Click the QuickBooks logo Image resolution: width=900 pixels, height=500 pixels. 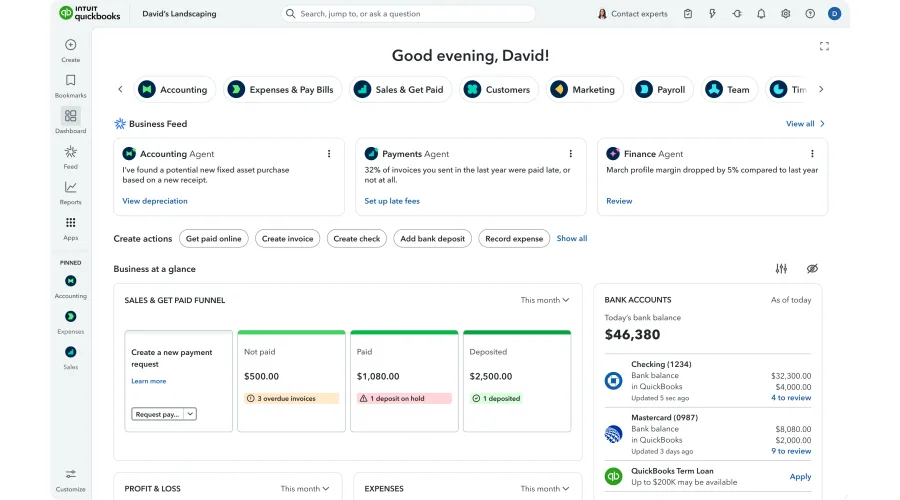click(90, 13)
